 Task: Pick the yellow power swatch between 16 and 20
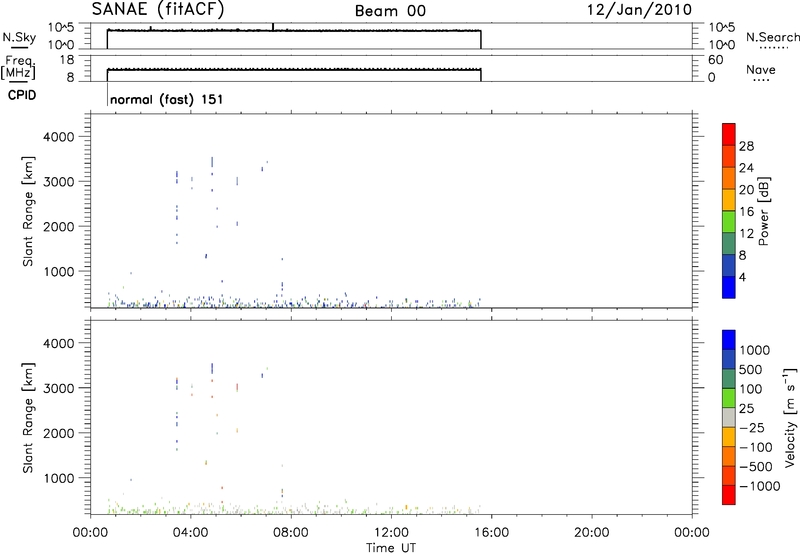tap(729, 200)
